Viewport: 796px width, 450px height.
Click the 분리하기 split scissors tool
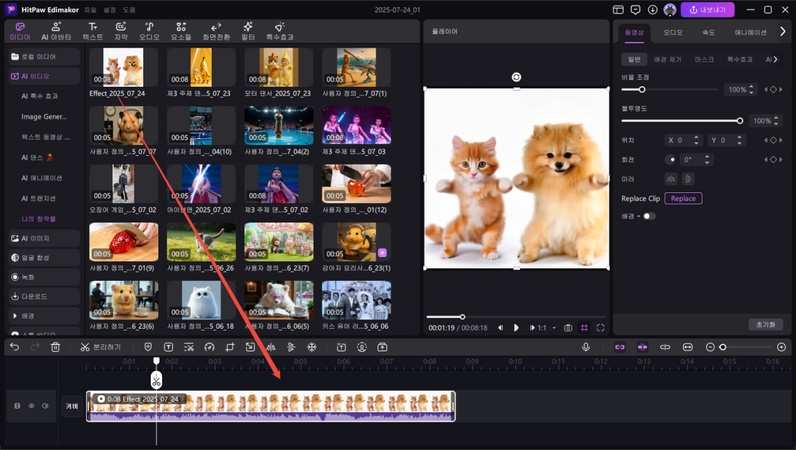[x=100, y=347]
